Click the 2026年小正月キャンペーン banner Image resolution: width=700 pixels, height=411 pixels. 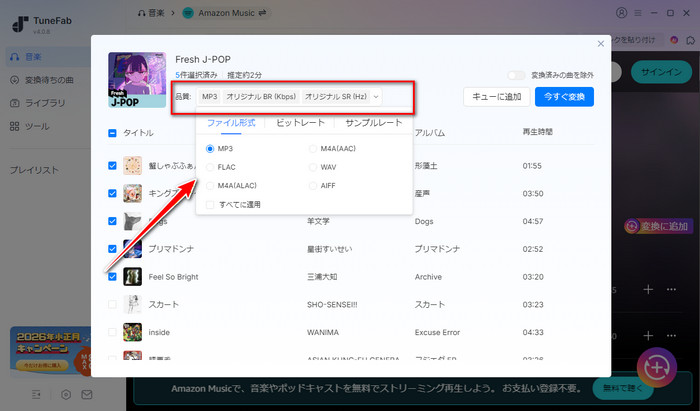pos(50,352)
